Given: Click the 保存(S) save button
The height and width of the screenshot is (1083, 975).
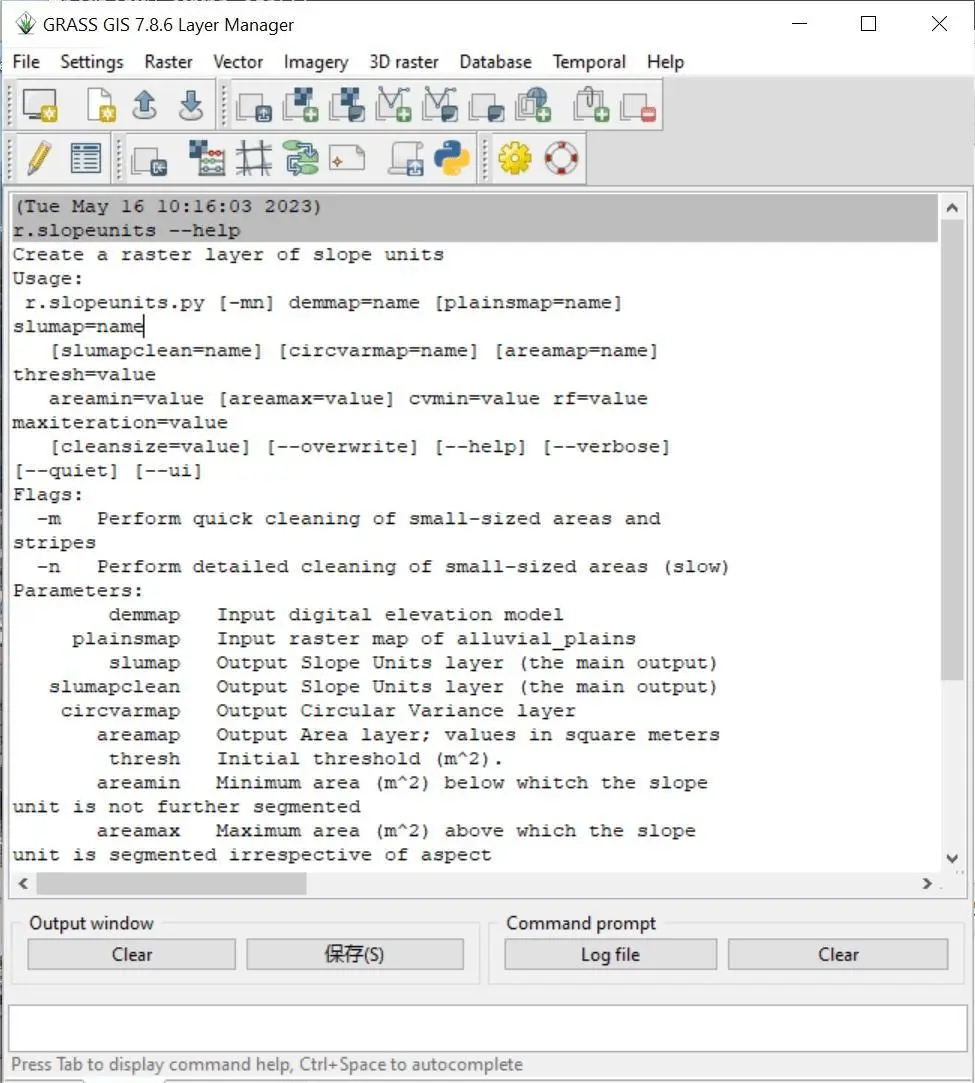Looking at the screenshot, I should point(355,954).
